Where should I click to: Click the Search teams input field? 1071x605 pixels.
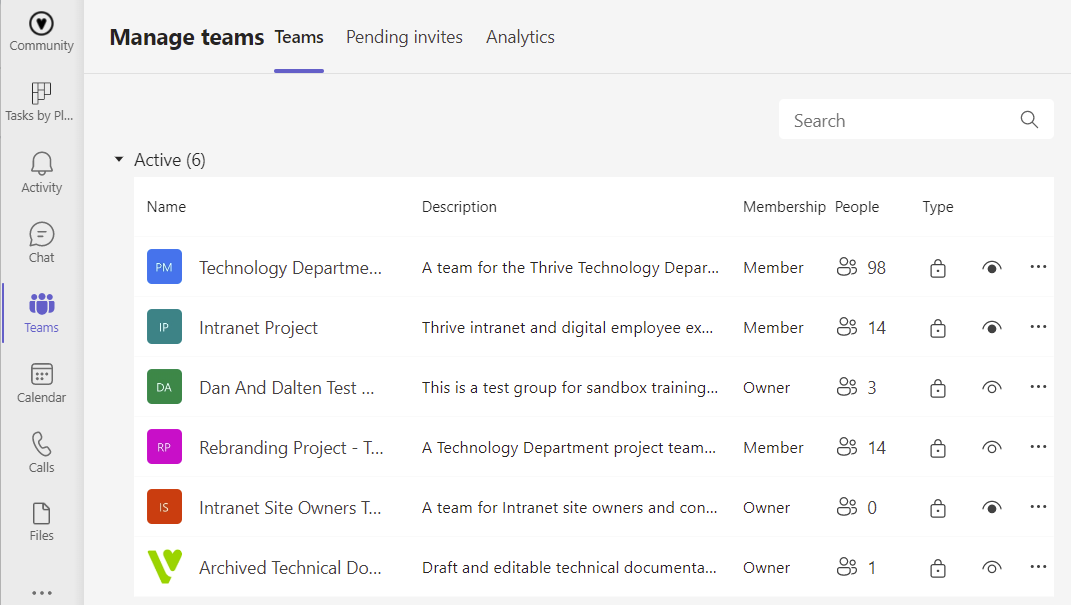click(900, 120)
